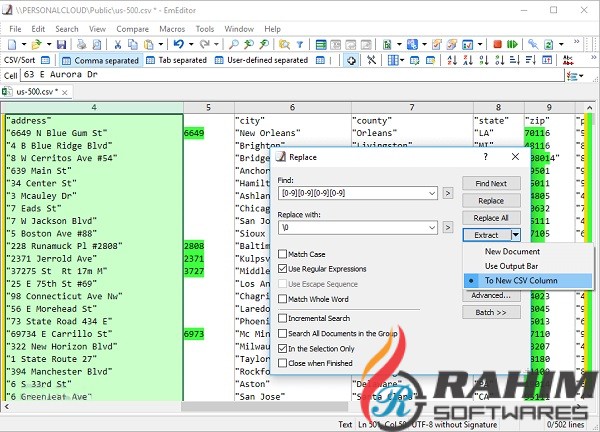Click the Find in Files icon
This screenshot has height=432, width=600.
click(284, 44)
